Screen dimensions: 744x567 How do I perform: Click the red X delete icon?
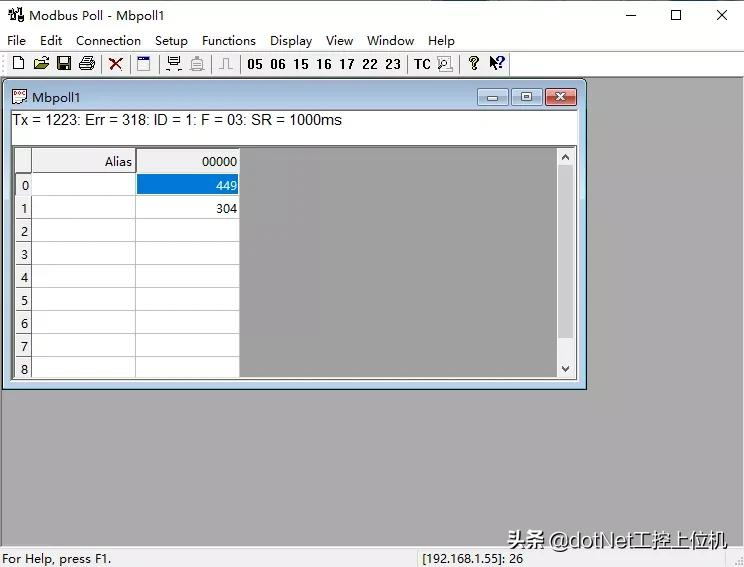(116, 64)
